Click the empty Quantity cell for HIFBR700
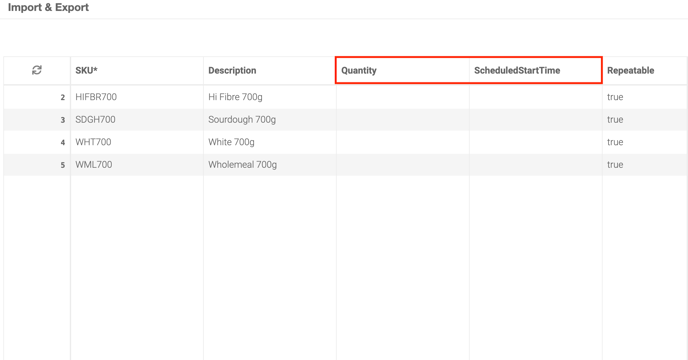The height and width of the screenshot is (360, 688). 403,97
